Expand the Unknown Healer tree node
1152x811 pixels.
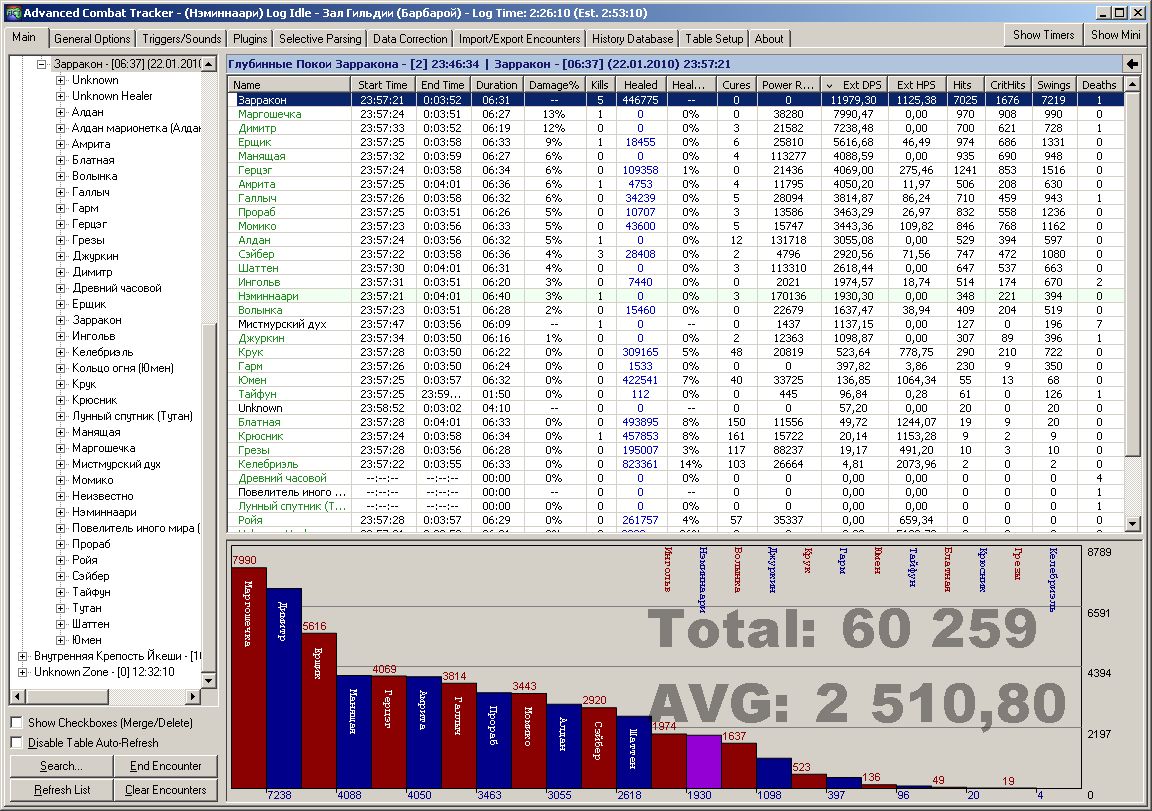(x=61, y=96)
